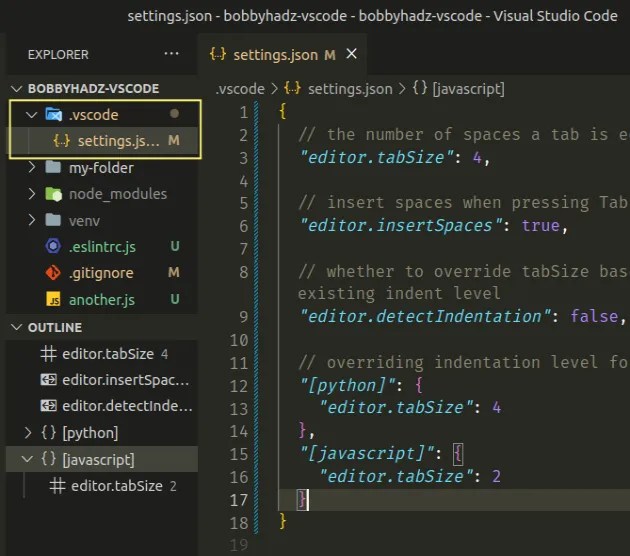Click settings.json breadcrumb segment
630x556 pixels.
click(x=350, y=89)
